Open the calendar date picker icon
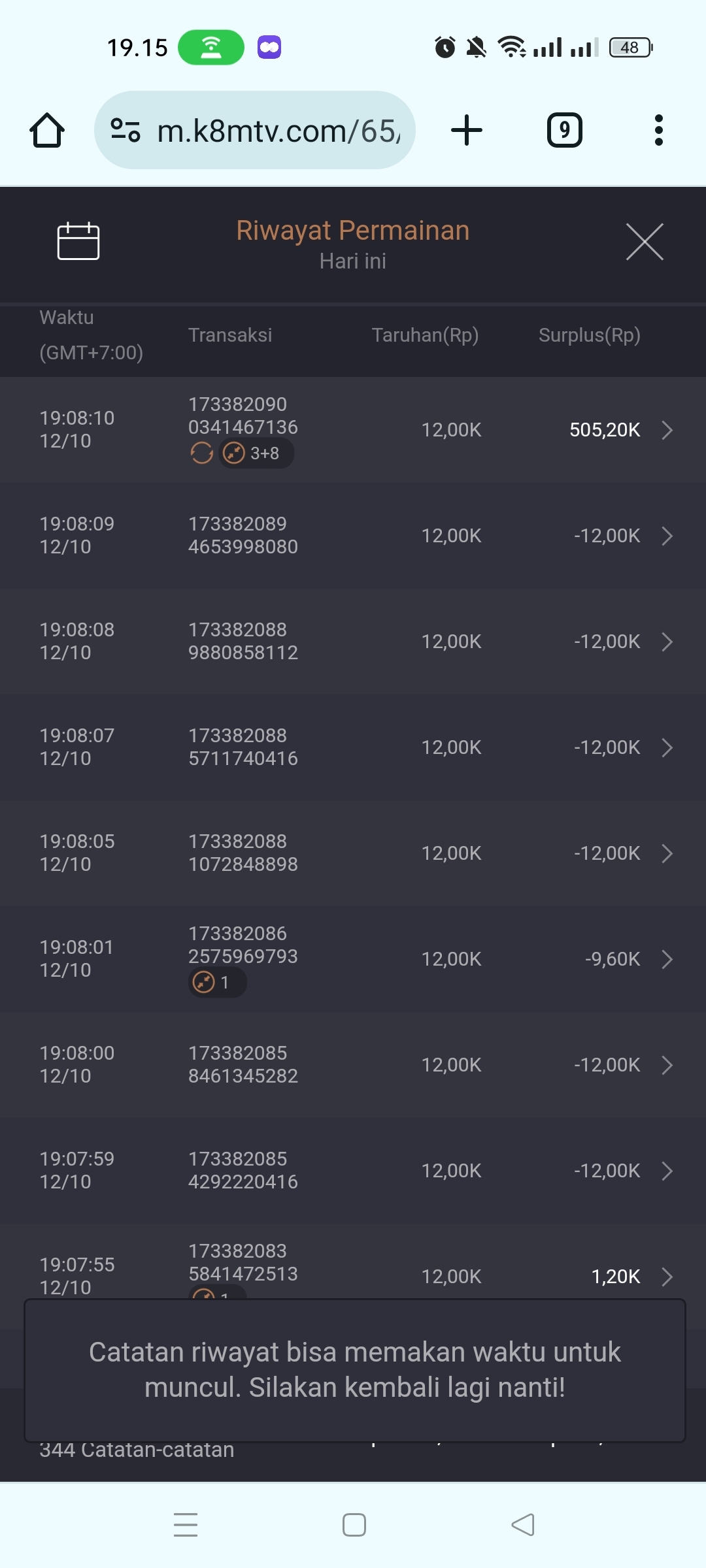 coord(78,241)
